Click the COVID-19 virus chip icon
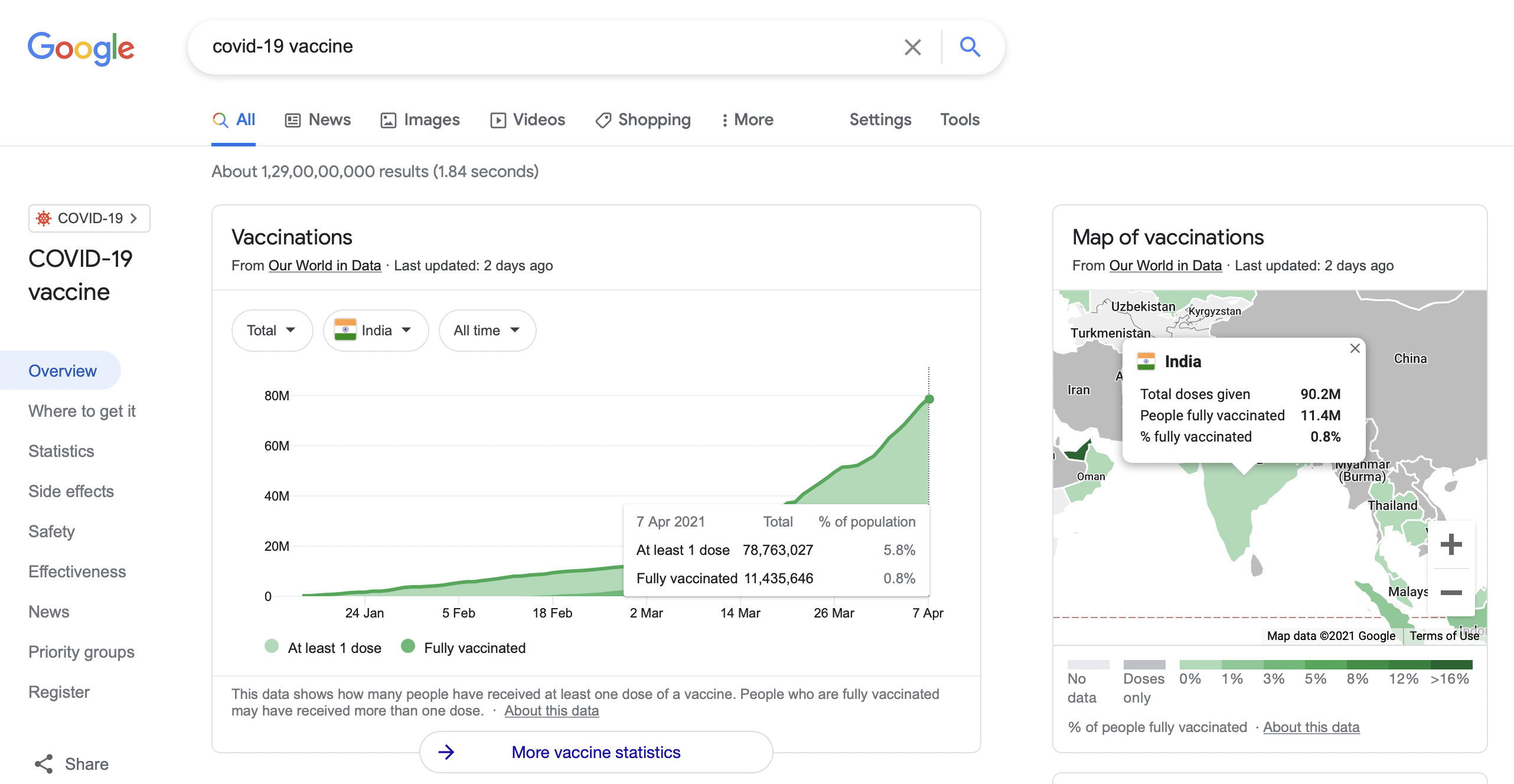This screenshot has width=1514, height=784. tap(44, 218)
